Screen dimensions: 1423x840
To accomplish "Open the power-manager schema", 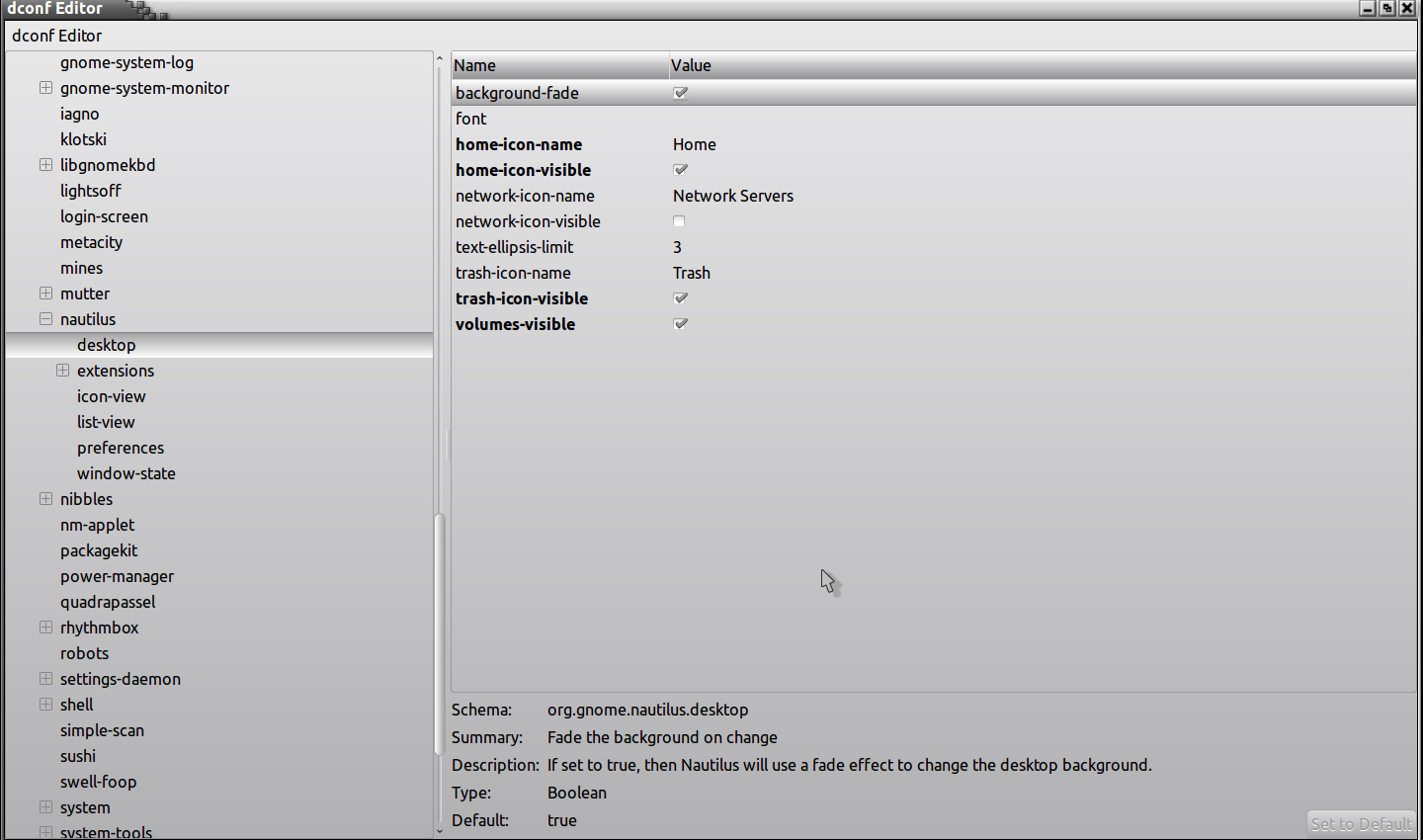I will click(x=117, y=576).
